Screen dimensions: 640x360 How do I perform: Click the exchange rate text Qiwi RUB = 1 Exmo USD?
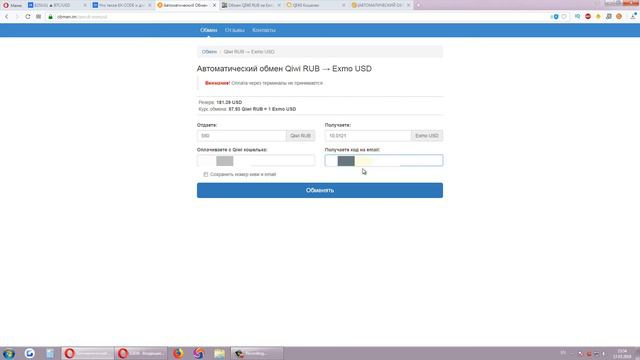tap(262, 109)
